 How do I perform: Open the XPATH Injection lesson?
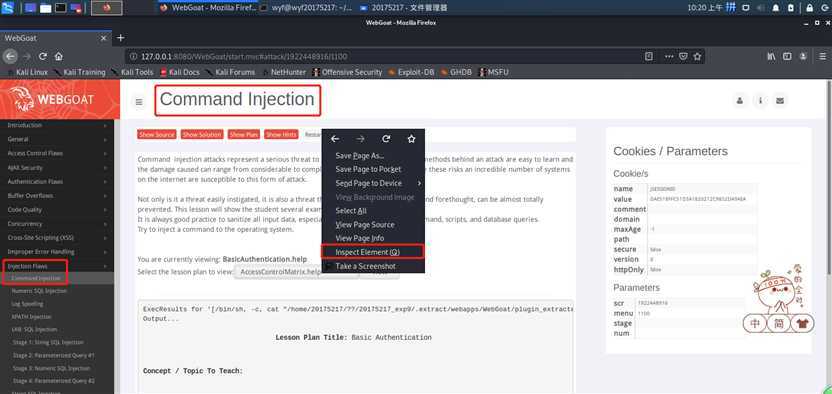[x=32, y=317]
